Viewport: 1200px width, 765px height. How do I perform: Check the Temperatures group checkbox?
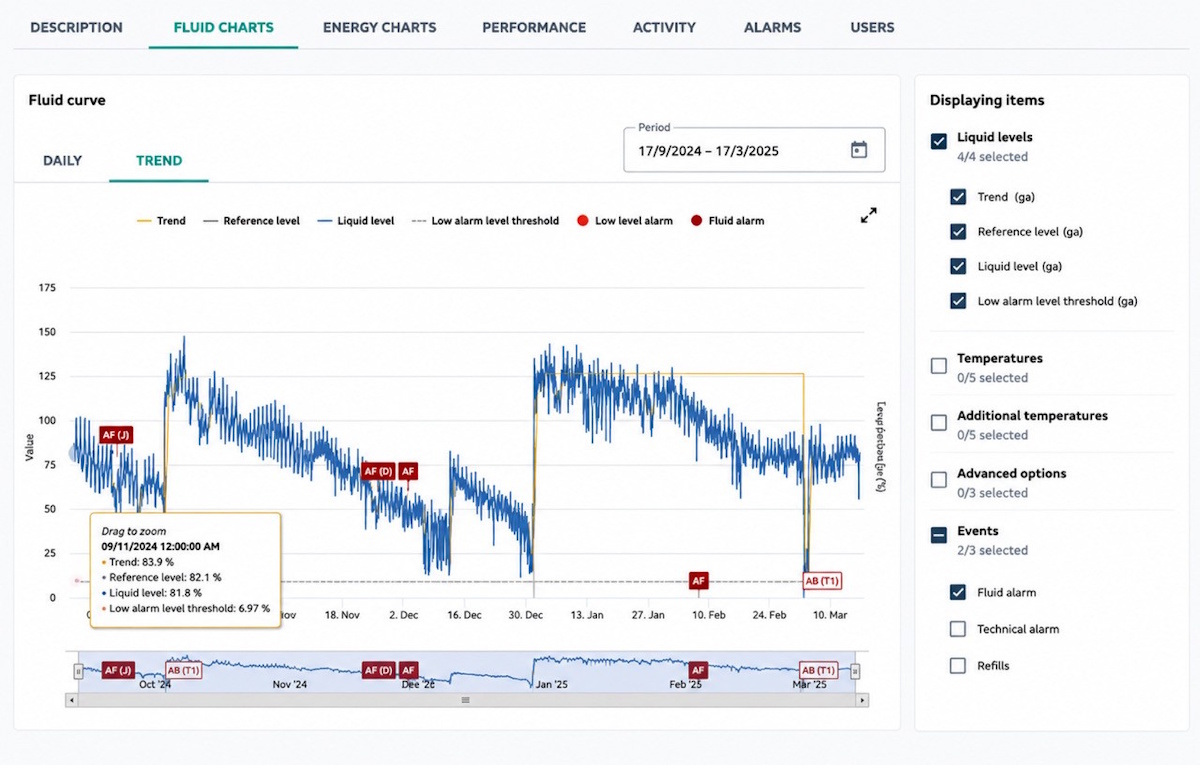click(x=939, y=366)
